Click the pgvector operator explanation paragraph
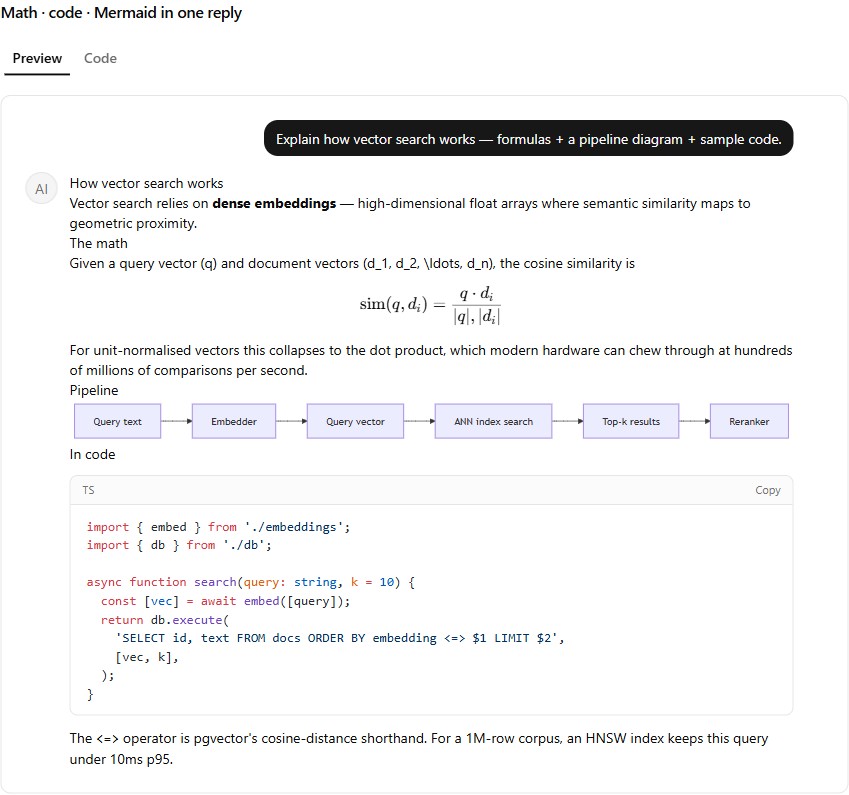 click(419, 749)
